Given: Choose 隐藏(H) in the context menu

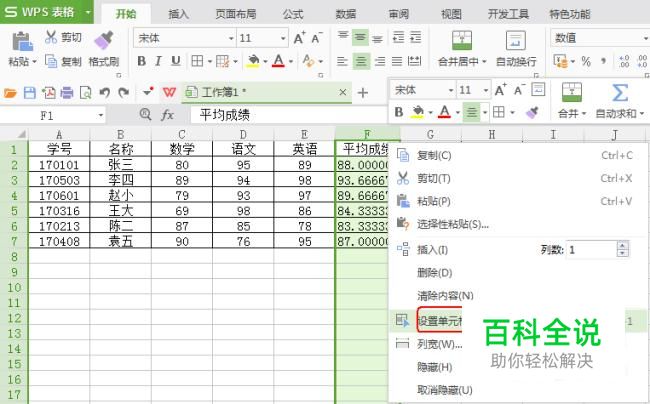Looking at the screenshot, I should tap(434, 367).
